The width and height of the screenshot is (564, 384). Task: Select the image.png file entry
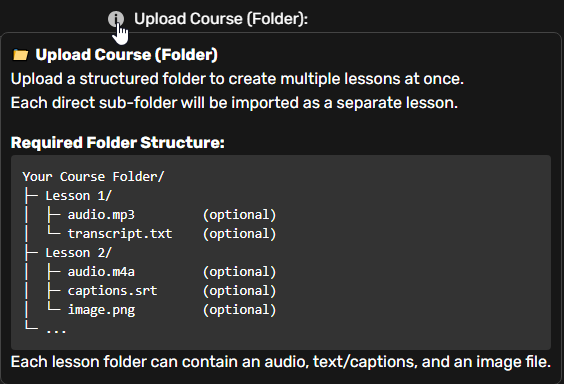click(x=101, y=310)
